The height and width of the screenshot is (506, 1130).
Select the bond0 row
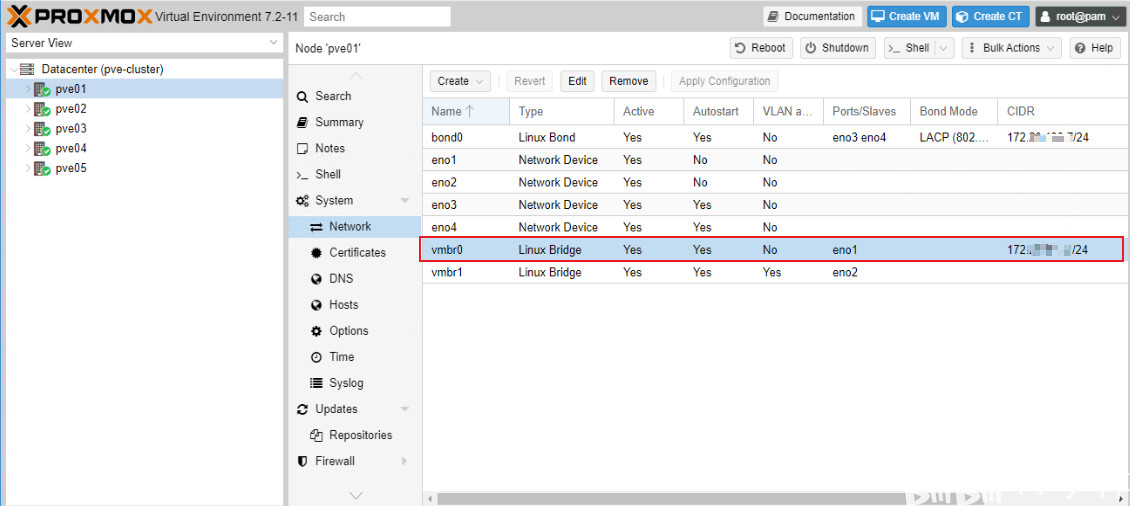point(774,137)
